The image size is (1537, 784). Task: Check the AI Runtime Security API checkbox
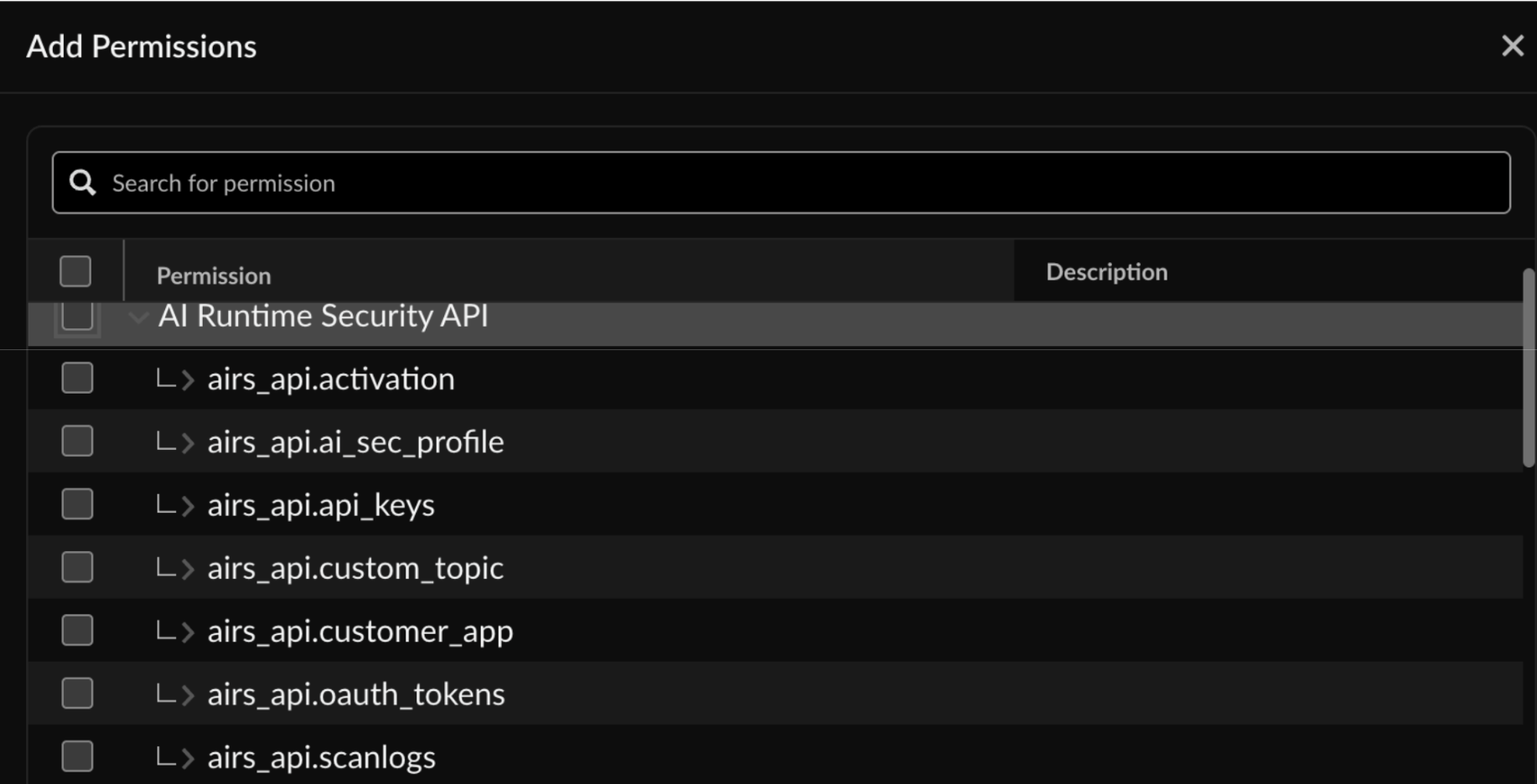click(76, 317)
